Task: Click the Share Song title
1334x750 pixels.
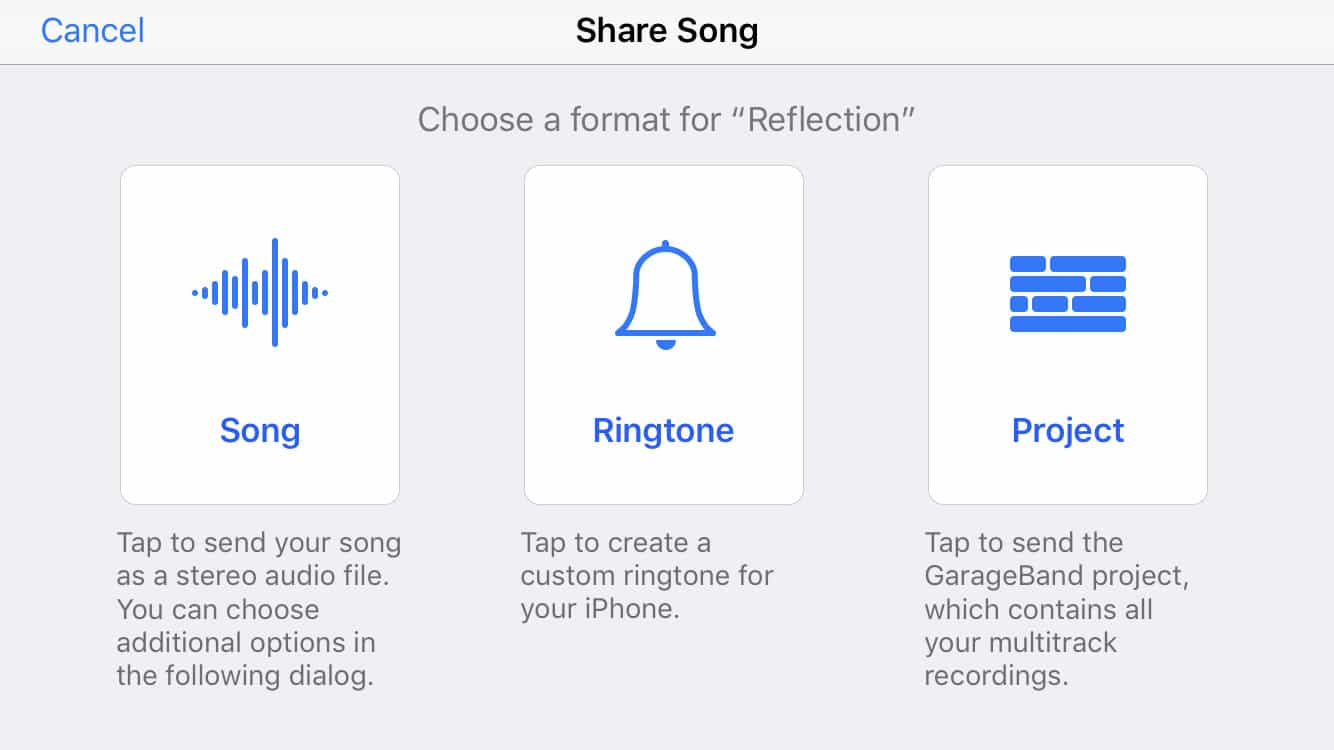Action: point(667,31)
